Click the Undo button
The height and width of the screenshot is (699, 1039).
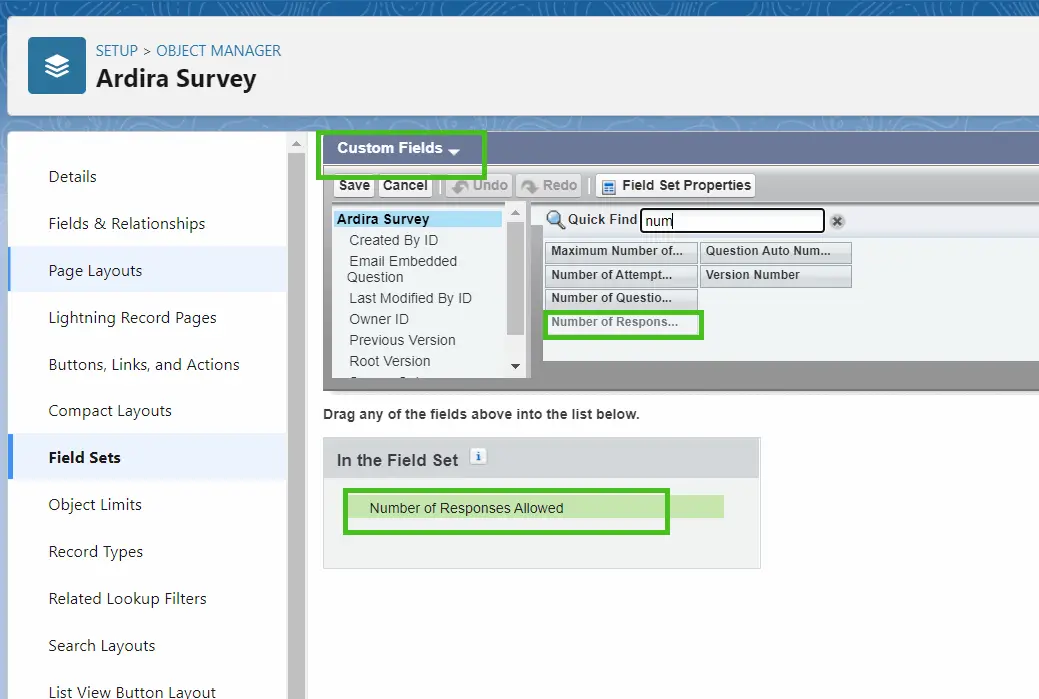pos(479,186)
